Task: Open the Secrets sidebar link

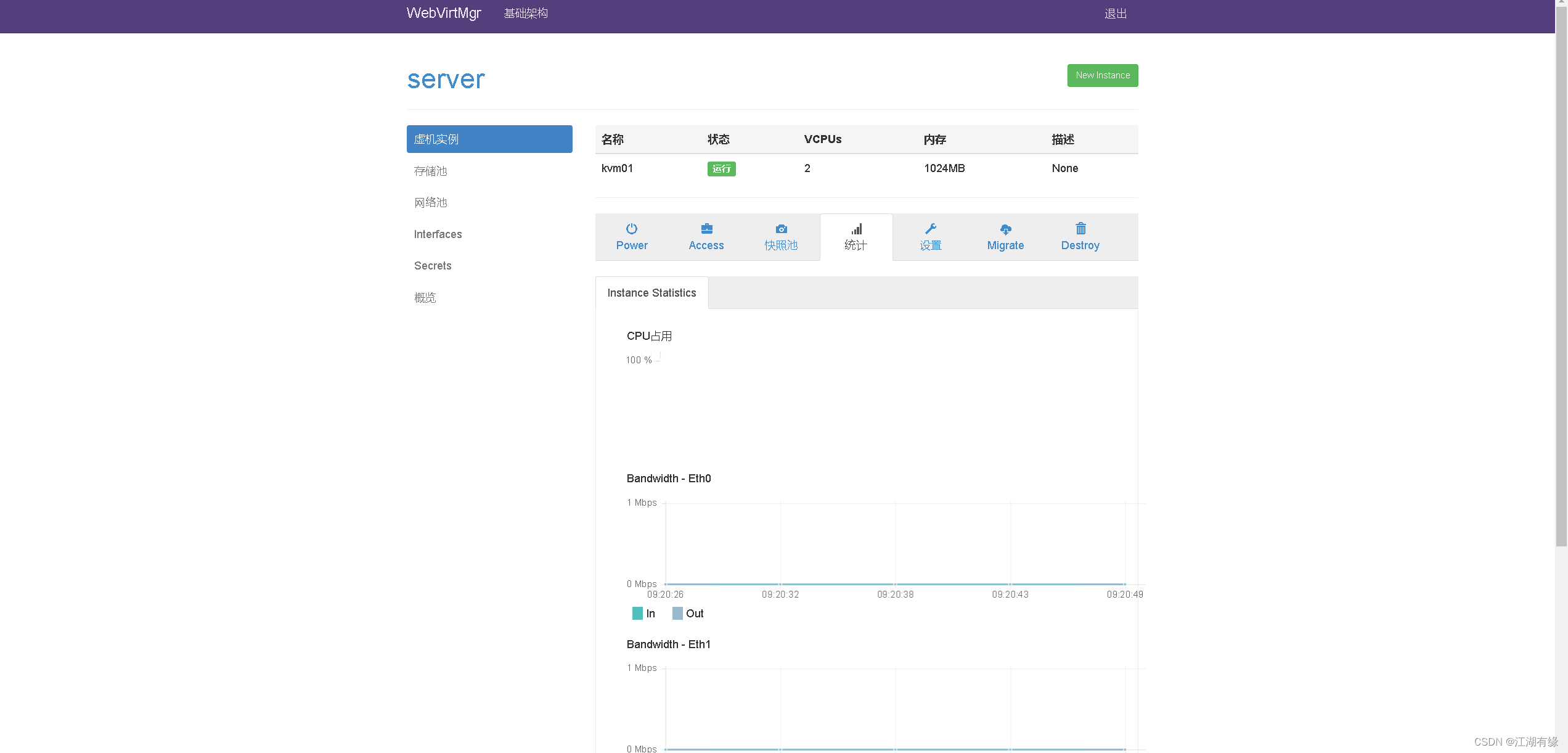Action: (x=433, y=266)
